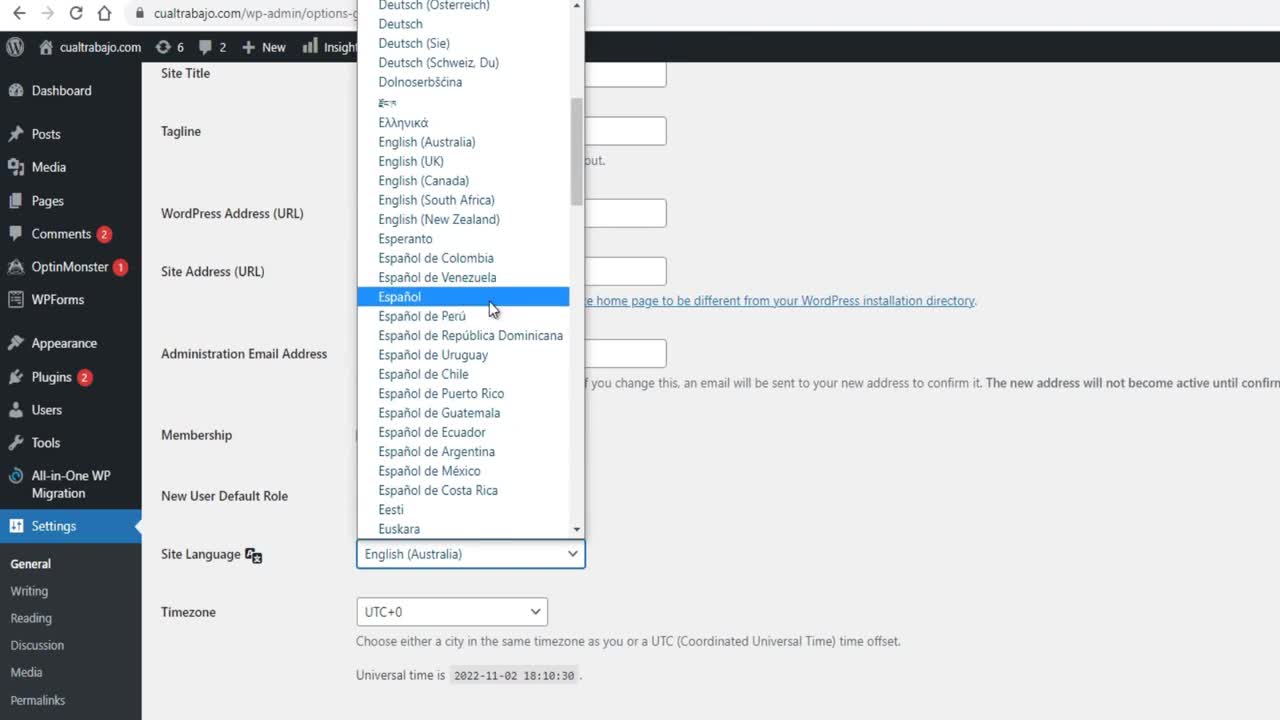This screenshot has height=720, width=1280.
Task: Choose Deutsch (Sie) option
Action: 463,43
